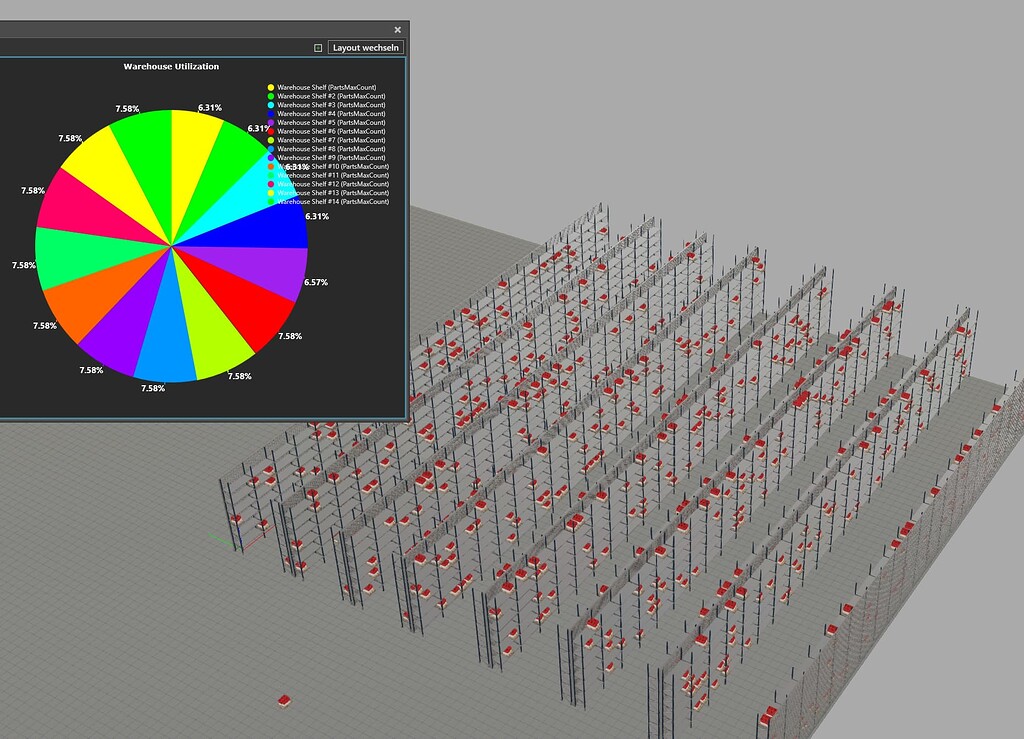Screen dimensions: 1024x739
Task: Click the cyan marker for Warehouse Shelf #3
Action: tap(270, 105)
